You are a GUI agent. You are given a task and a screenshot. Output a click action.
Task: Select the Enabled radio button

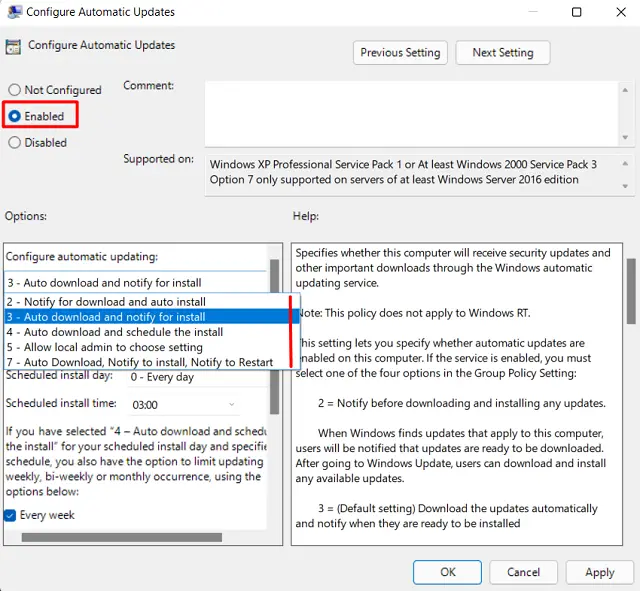tap(15, 116)
